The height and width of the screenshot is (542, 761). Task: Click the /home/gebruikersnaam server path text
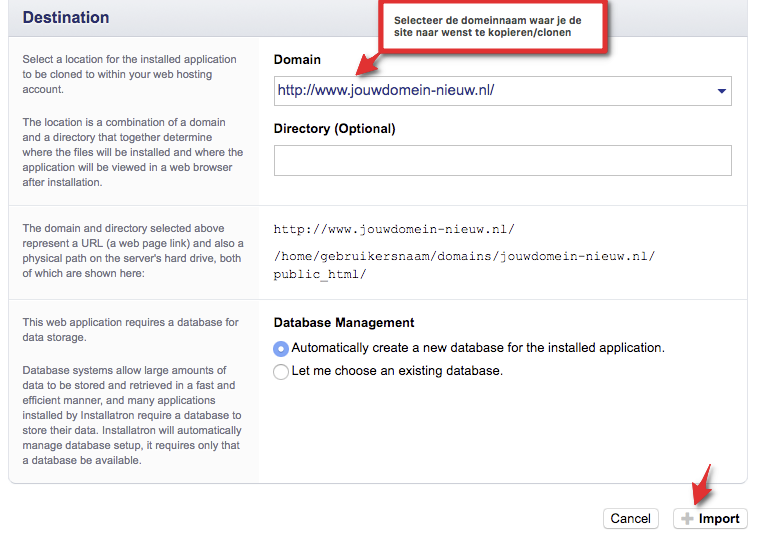(464, 256)
